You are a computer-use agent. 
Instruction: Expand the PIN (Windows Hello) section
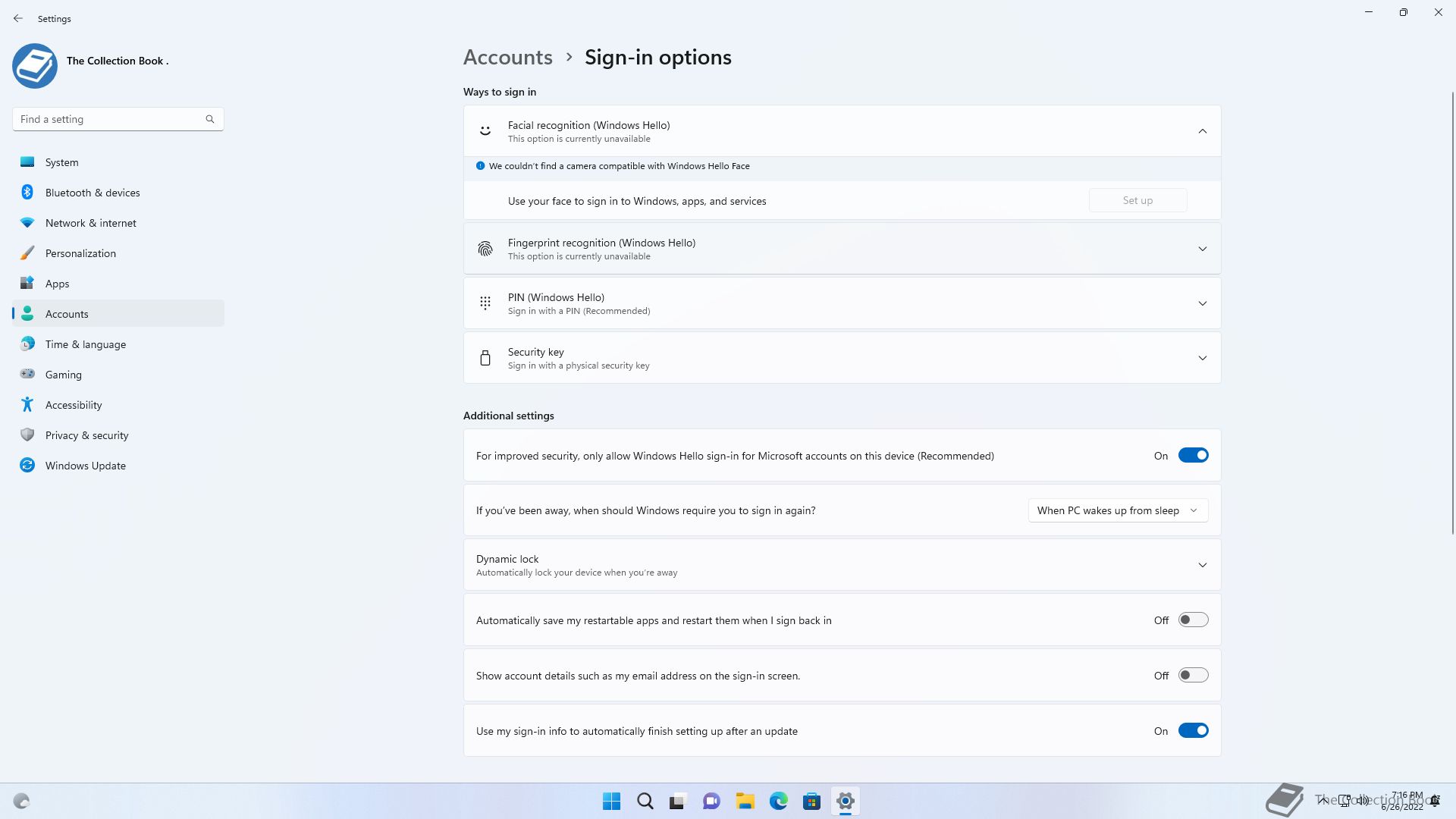click(x=1202, y=303)
